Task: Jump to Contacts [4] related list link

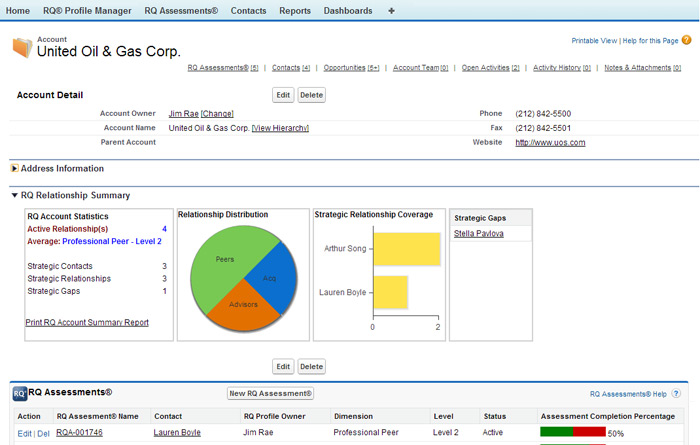Action: (291, 67)
